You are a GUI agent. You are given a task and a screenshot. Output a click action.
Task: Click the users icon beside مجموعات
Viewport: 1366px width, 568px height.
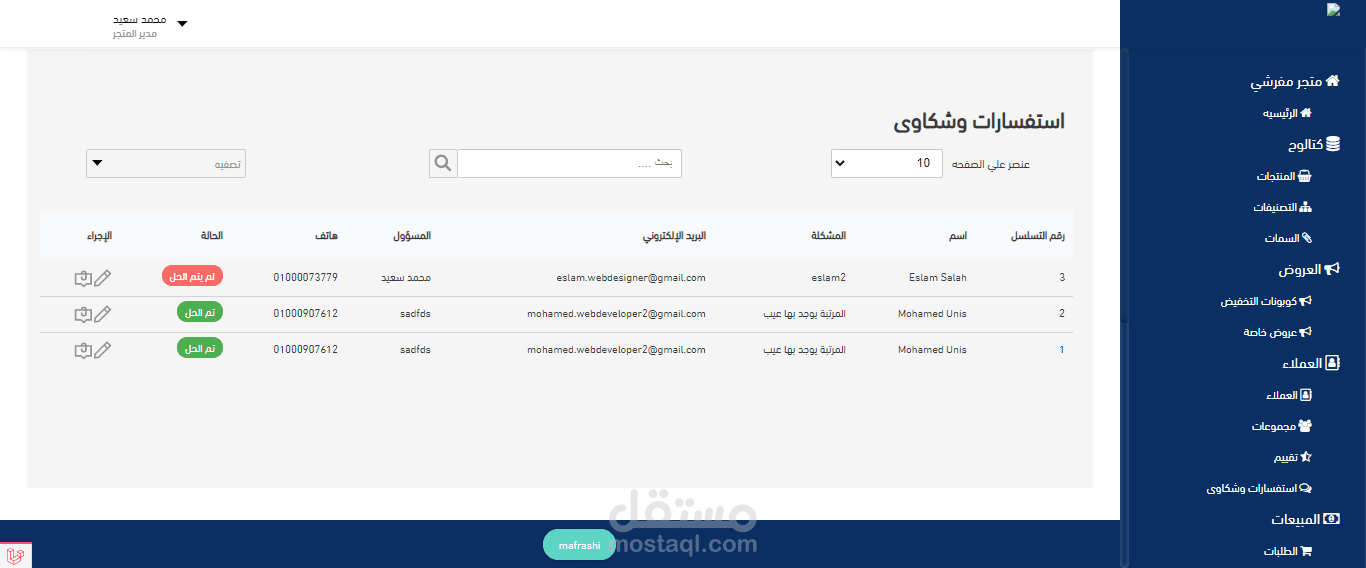pyautogui.click(x=1304, y=426)
